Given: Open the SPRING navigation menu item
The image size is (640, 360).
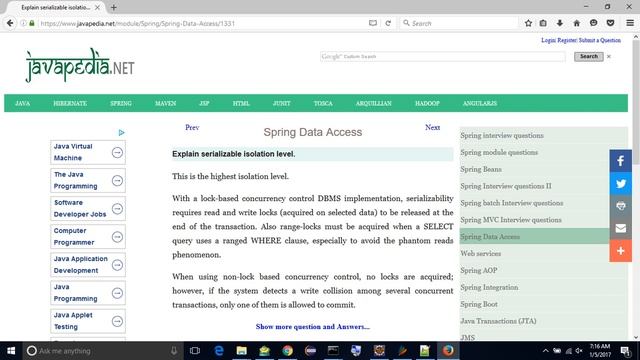Looking at the screenshot, I should point(121,103).
